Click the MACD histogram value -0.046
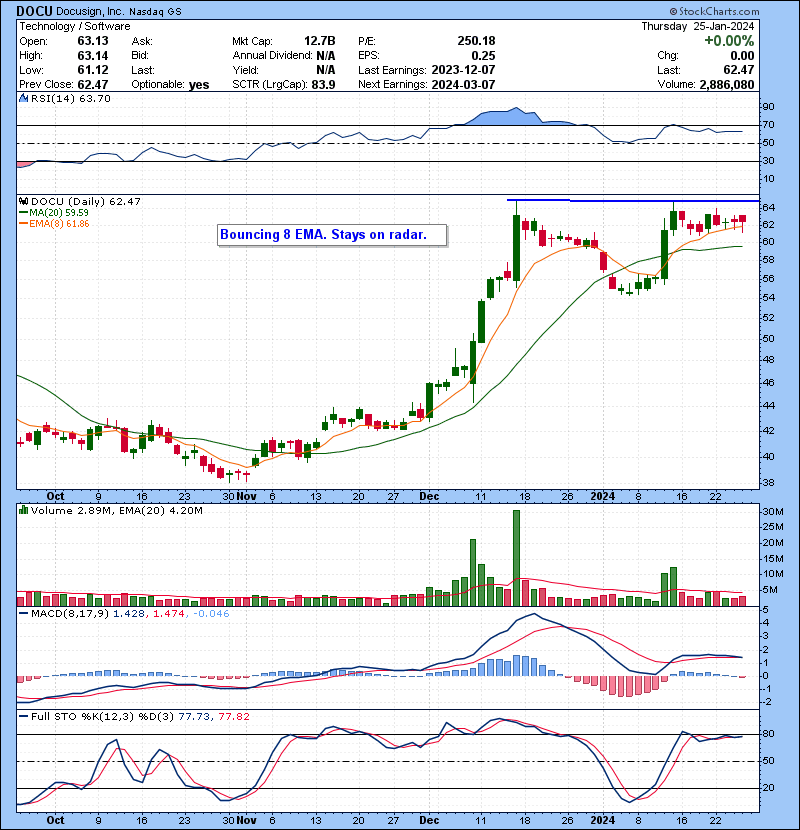The width and height of the screenshot is (800, 830). (211, 614)
